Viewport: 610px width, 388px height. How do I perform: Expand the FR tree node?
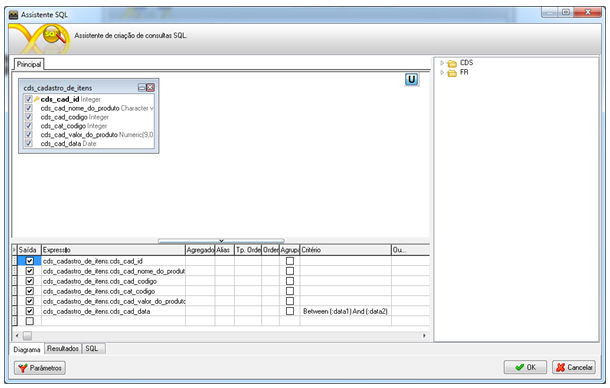(x=442, y=72)
